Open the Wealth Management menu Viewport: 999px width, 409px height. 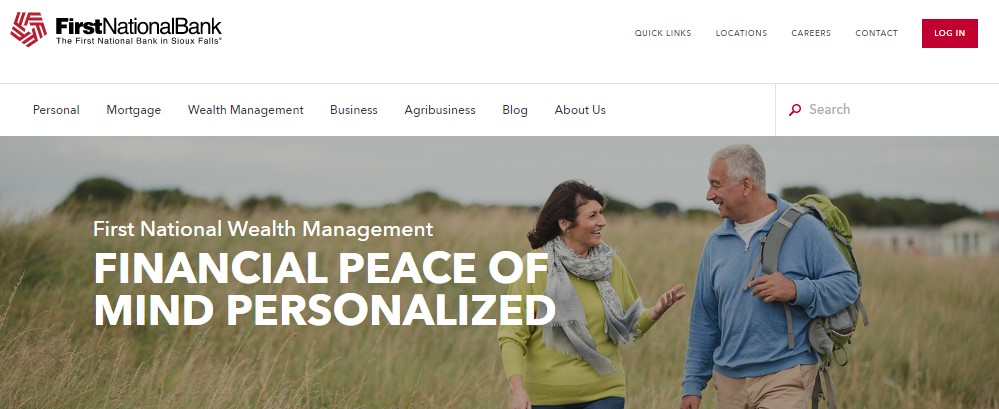[x=245, y=110]
